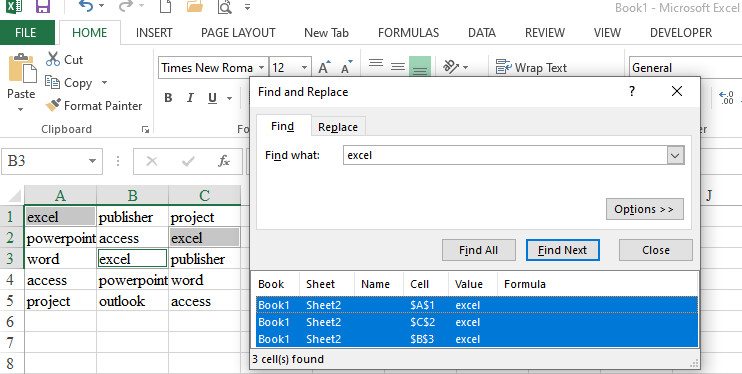Toggle Italic formatting
Screen dimensions: 742x374
[x=190, y=98]
